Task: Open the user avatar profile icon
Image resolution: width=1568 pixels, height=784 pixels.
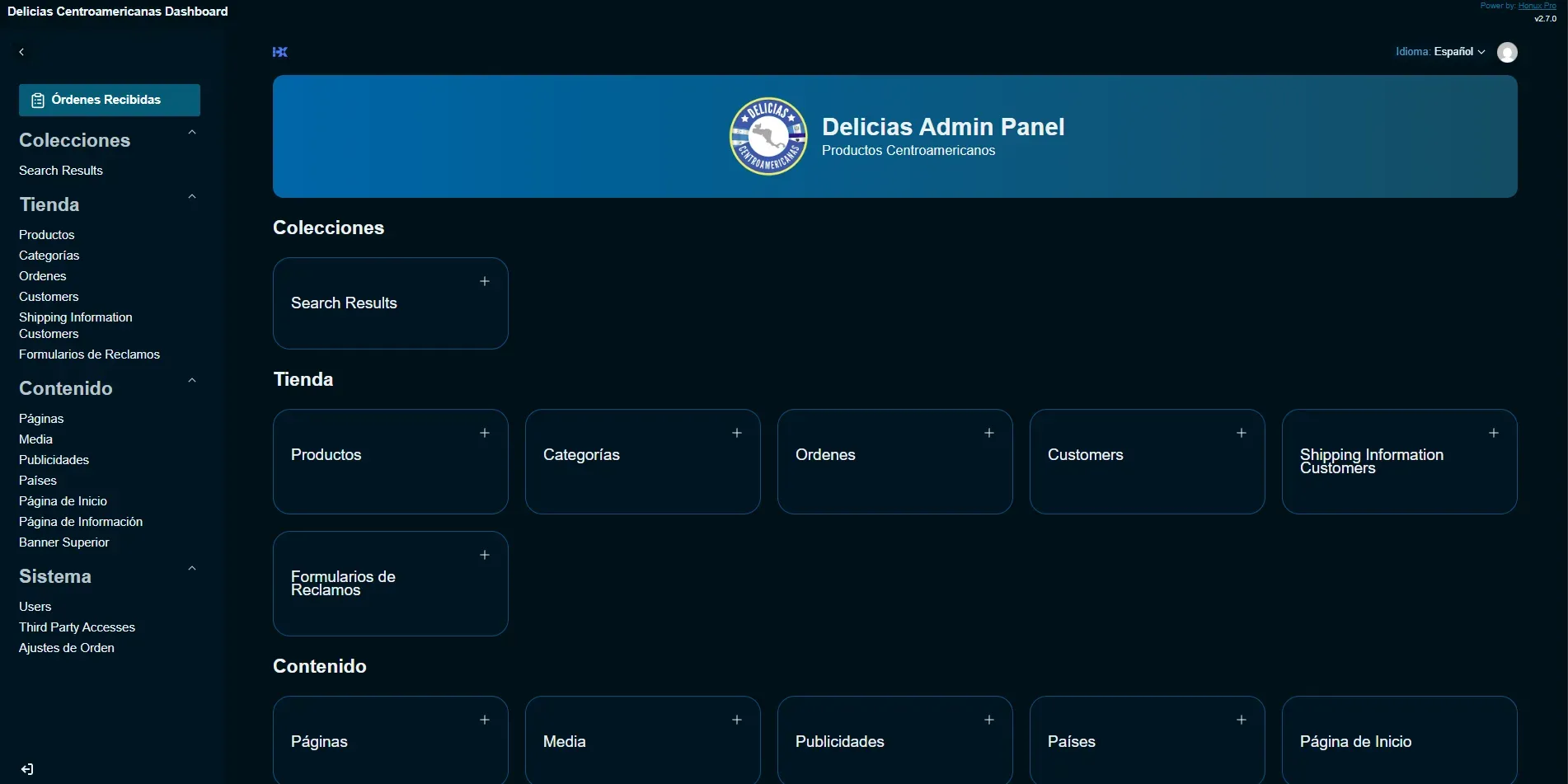Action: point(1508,52)
